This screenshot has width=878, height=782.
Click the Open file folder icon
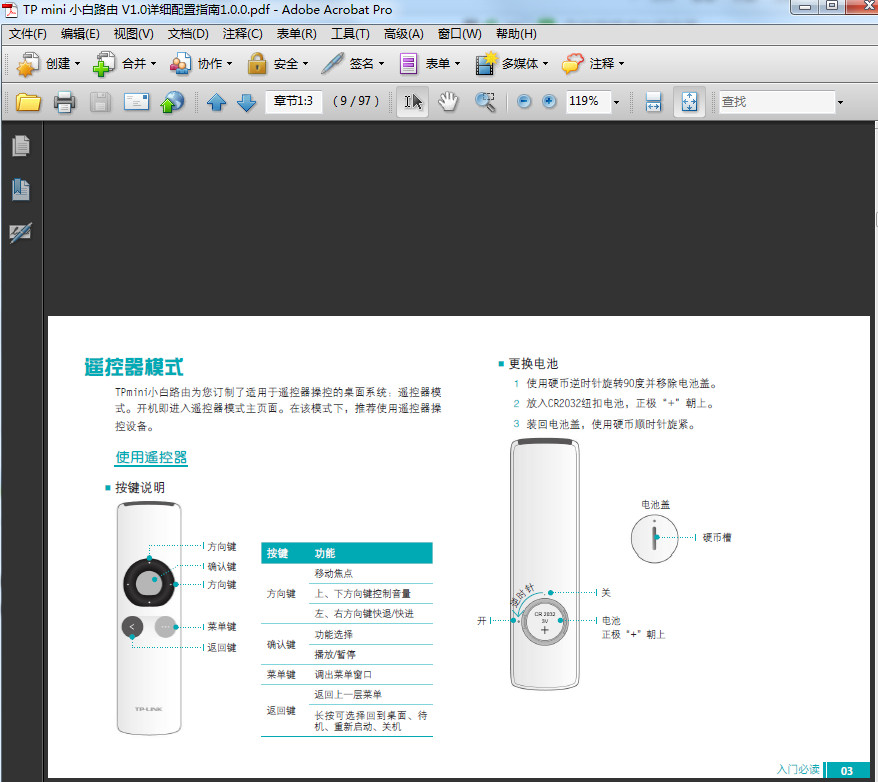click(28, 102)
